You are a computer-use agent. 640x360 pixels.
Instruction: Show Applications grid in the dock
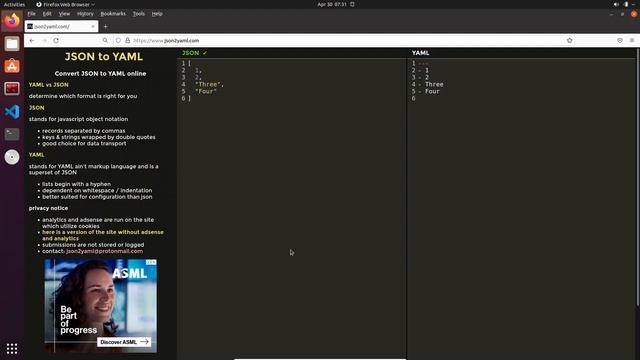[12, 348]
